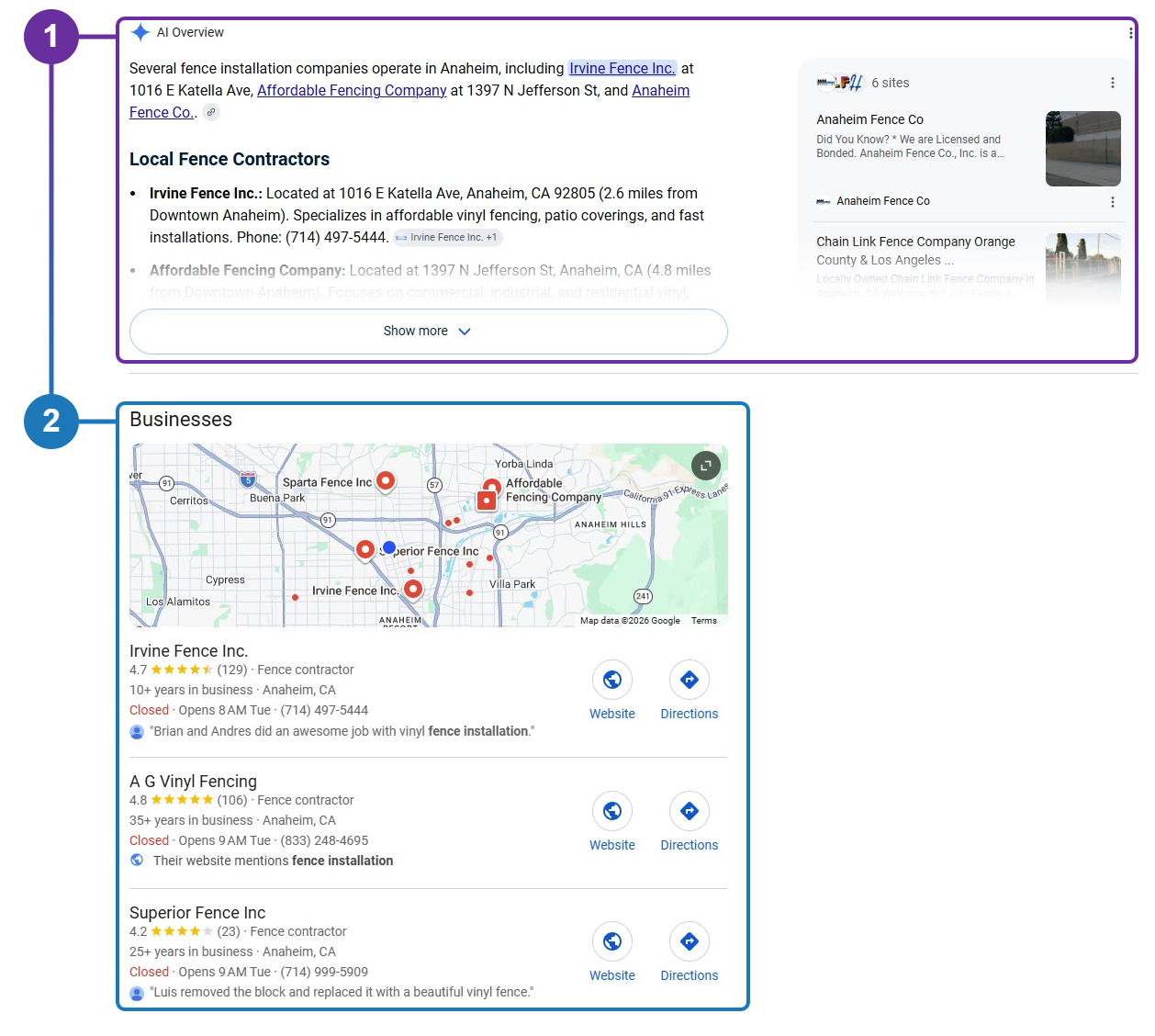Click Irvine Fence Inc. 129 reviews rating
This screenshot has height=1036, width=1155.
188,670
